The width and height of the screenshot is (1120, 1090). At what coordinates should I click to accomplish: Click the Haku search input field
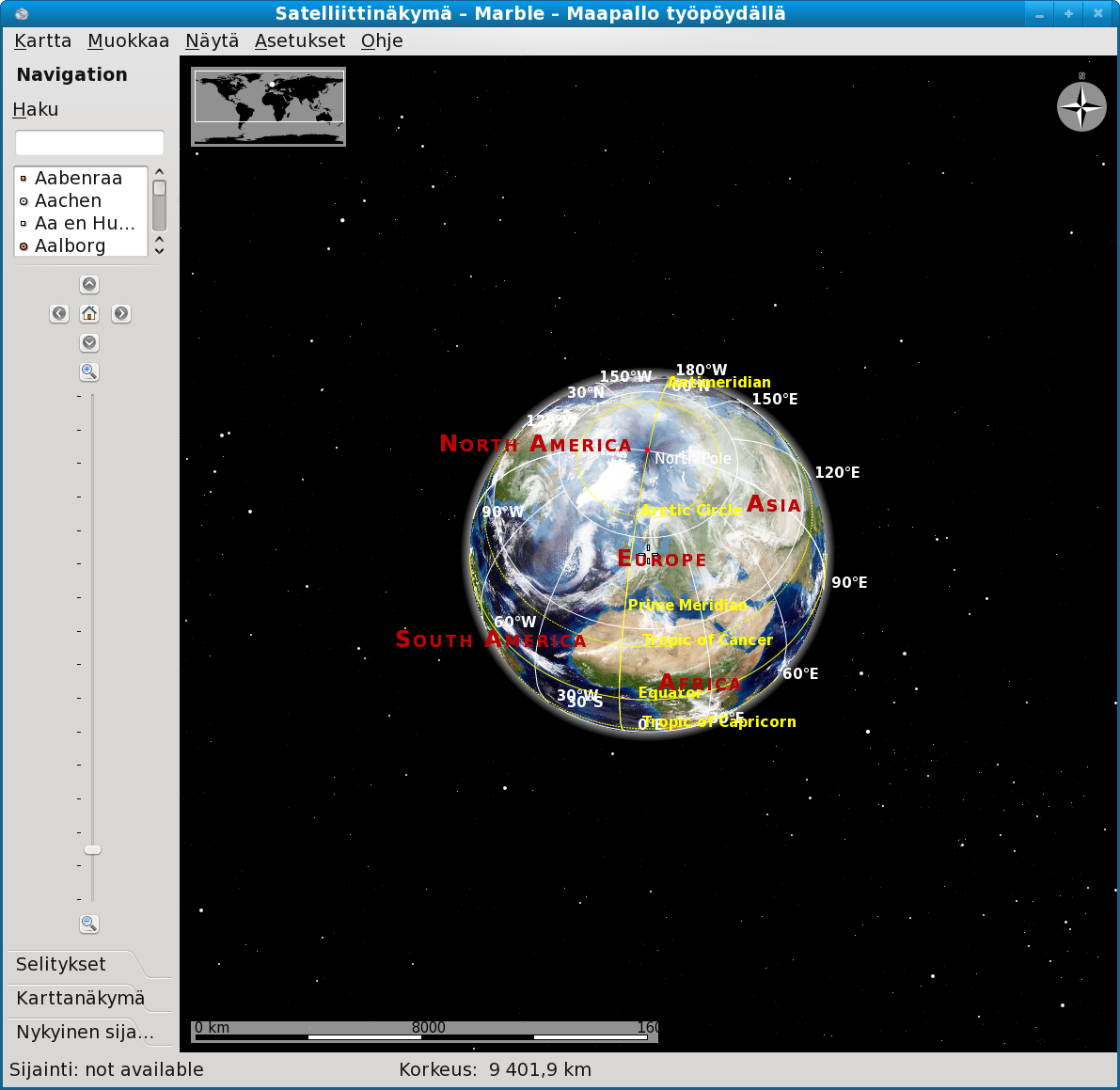[89, 142]
